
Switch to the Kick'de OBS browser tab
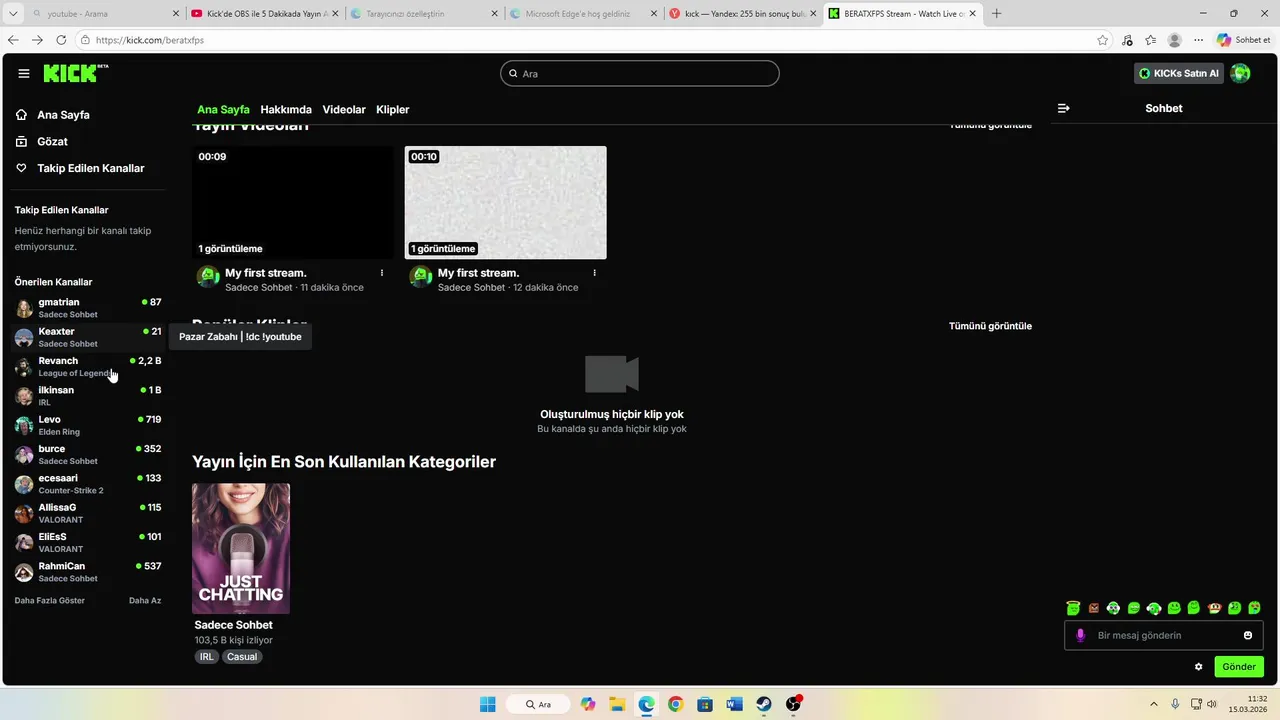coord(265,14)
